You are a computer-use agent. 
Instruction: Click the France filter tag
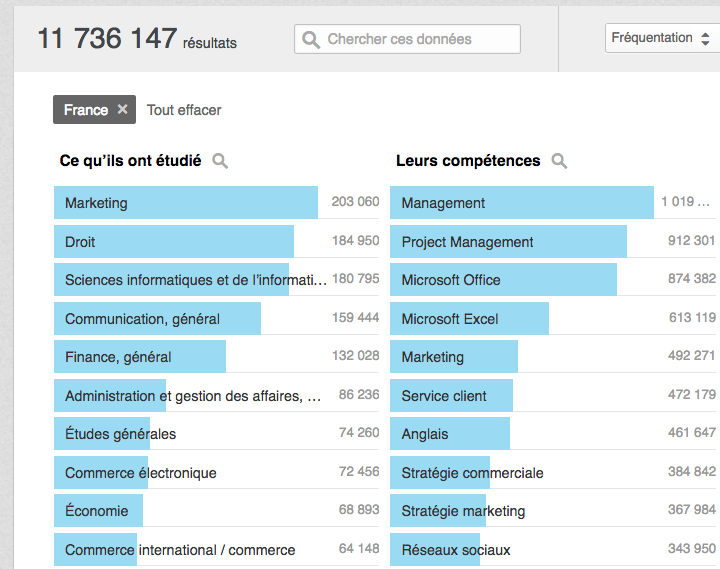point(84,110)
